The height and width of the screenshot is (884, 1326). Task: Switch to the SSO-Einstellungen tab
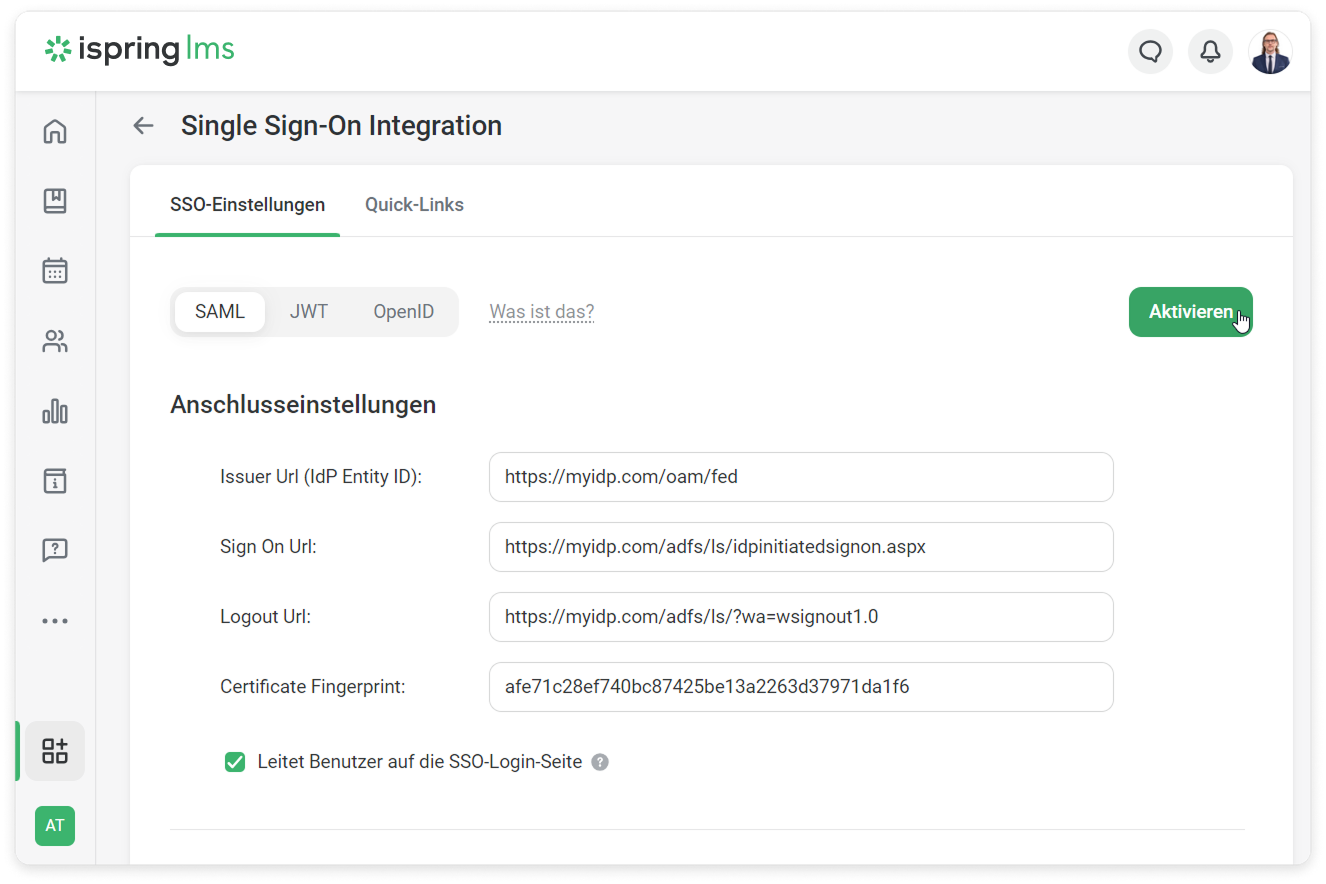coord(247,205)
